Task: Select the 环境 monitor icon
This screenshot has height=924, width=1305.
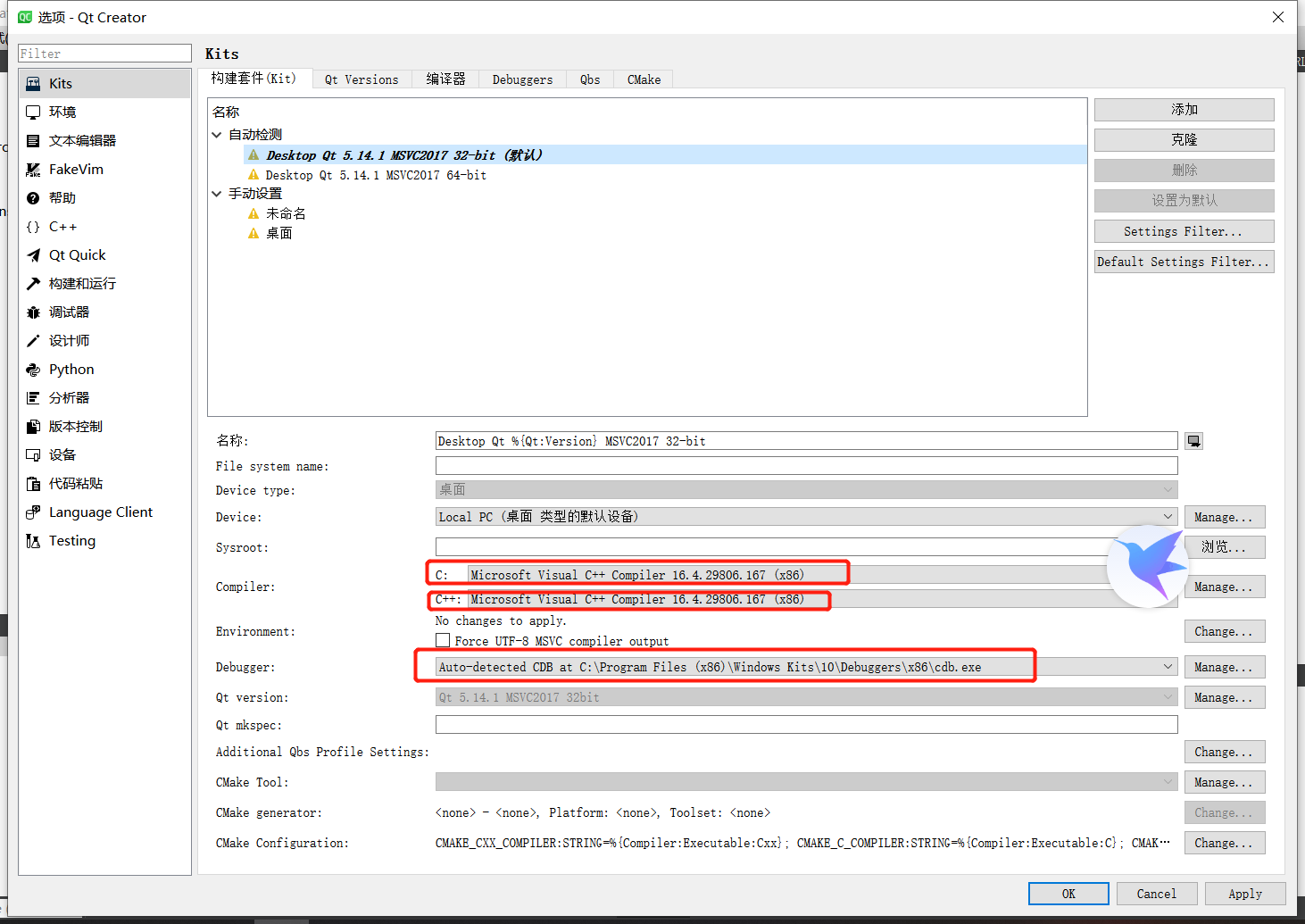Action: point(33,112)
